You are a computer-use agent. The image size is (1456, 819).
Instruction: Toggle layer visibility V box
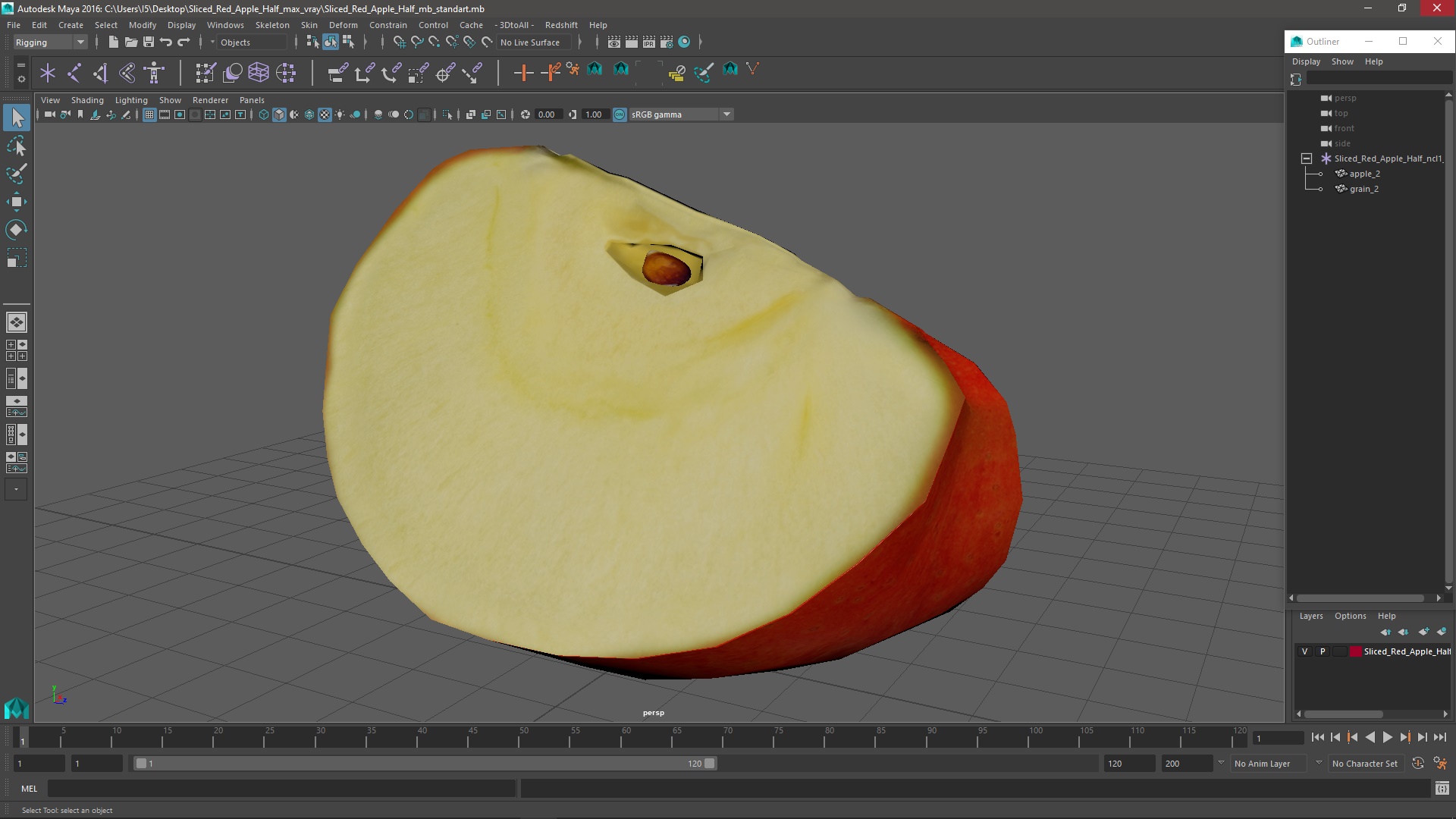tap(1304, 651)
